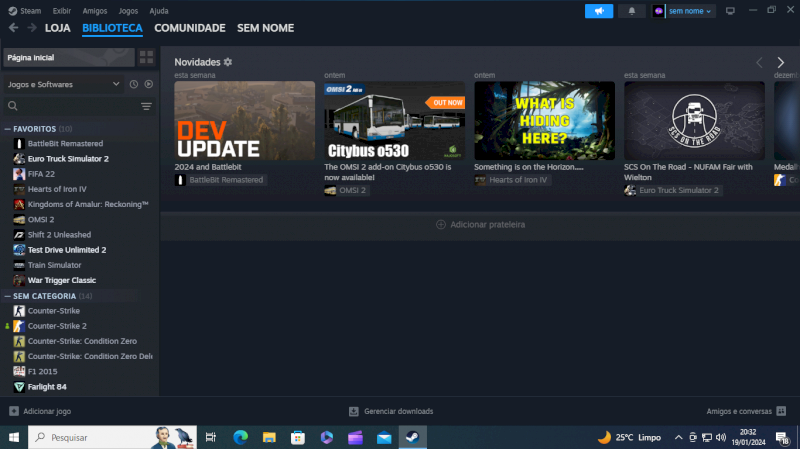This screenshot has height=449, width=800.
Task: Open the Jogos menu
Action: point(128,11)
